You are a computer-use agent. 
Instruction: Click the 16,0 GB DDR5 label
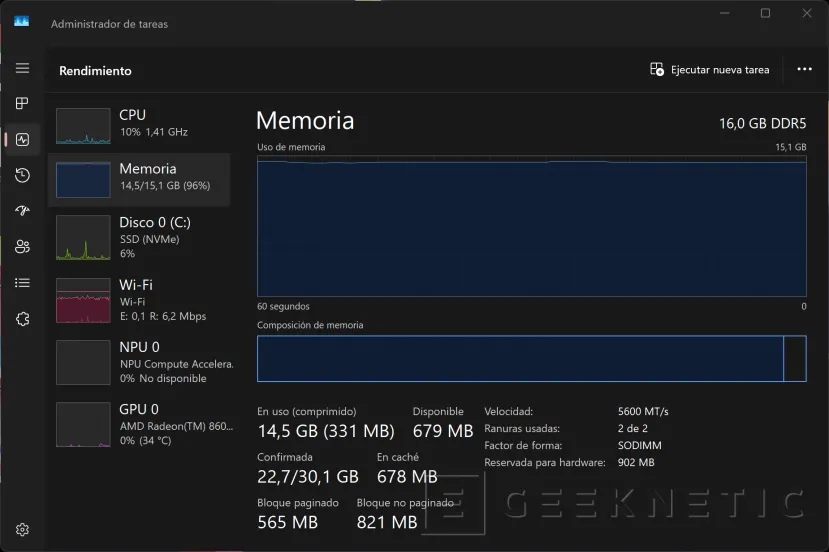pos(762,124)
